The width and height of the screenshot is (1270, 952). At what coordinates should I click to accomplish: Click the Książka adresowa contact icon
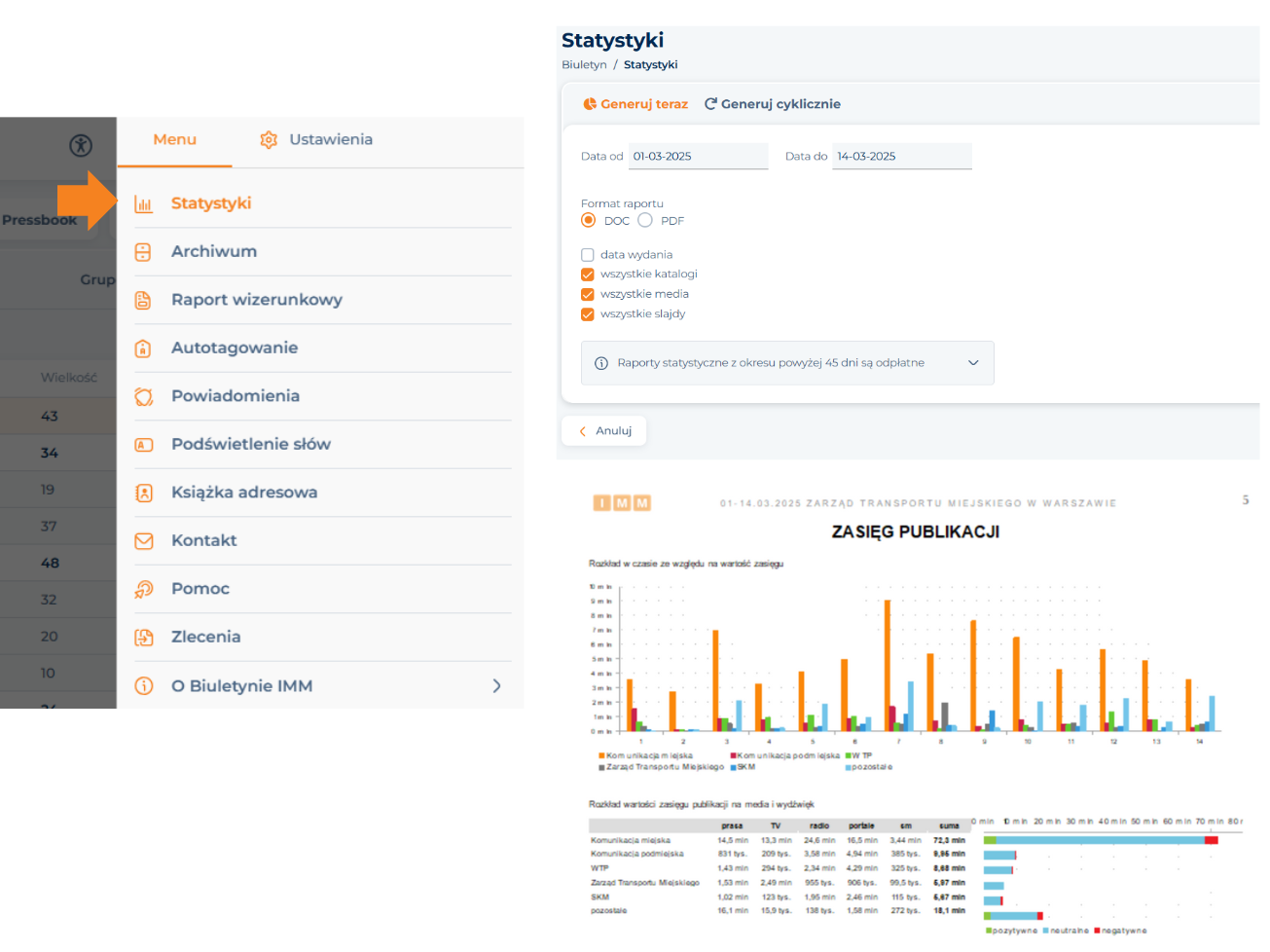(143, 493)
